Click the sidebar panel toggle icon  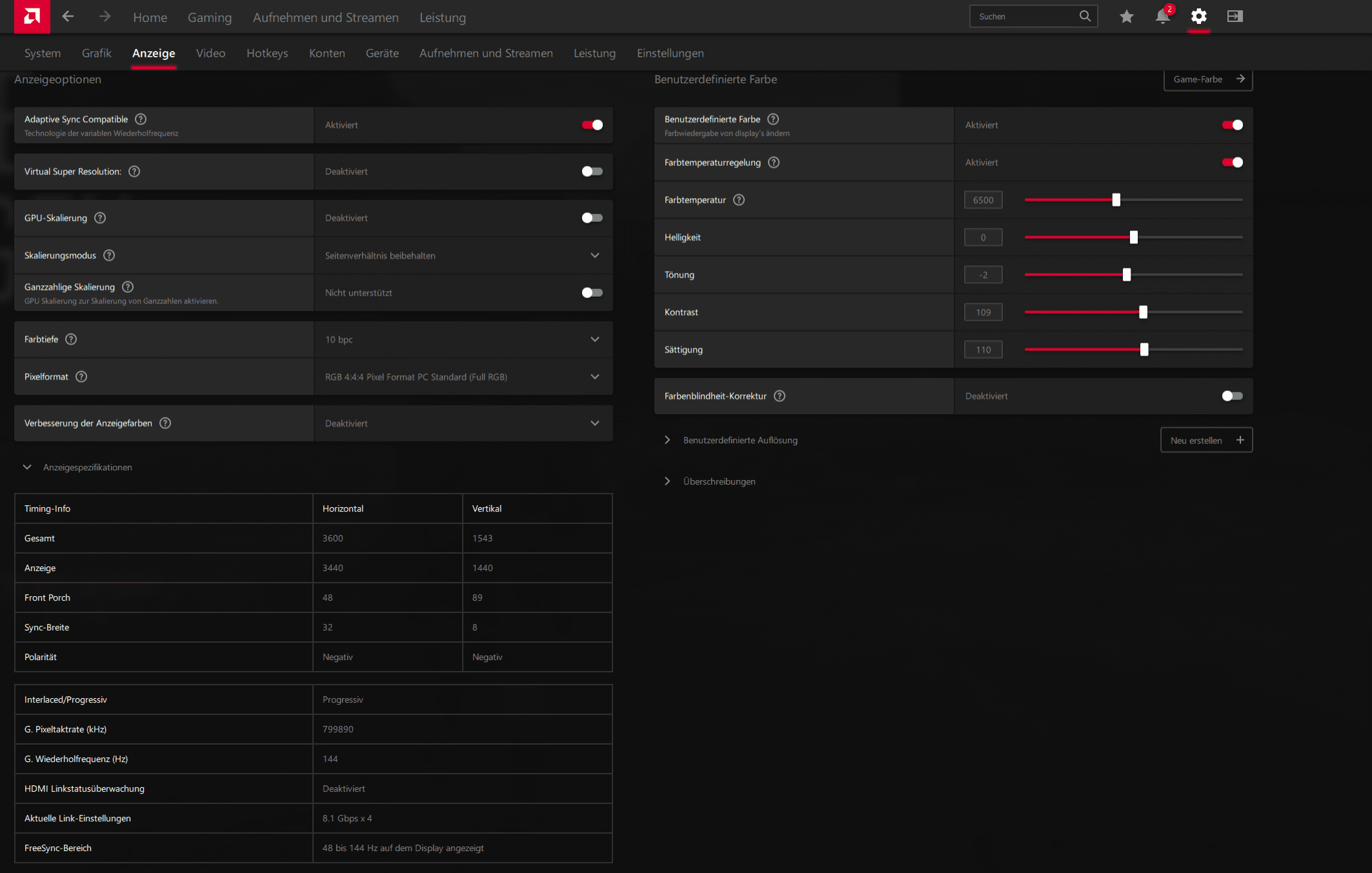coord(1235,17)
